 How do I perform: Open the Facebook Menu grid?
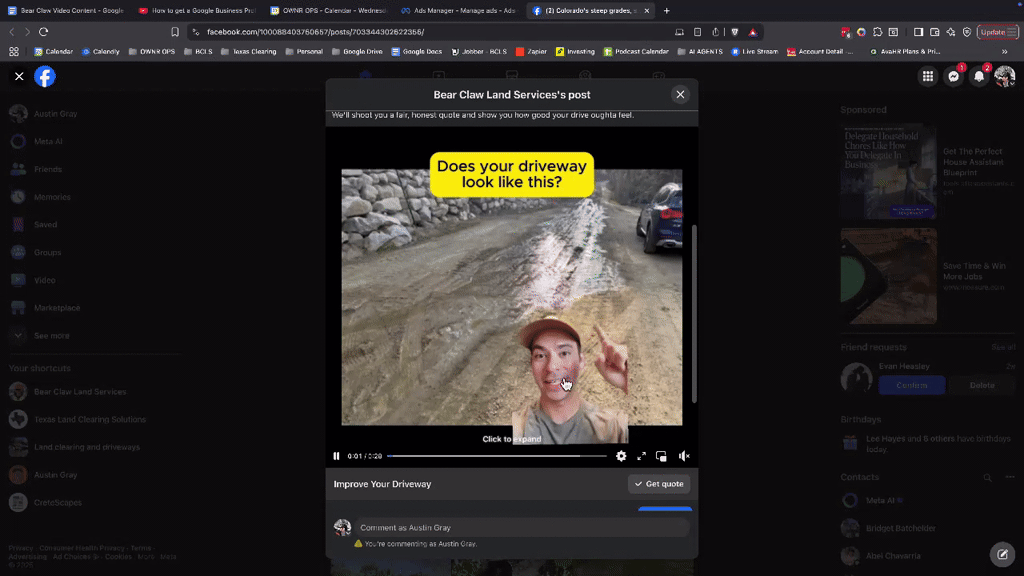[x=928, y=76]
